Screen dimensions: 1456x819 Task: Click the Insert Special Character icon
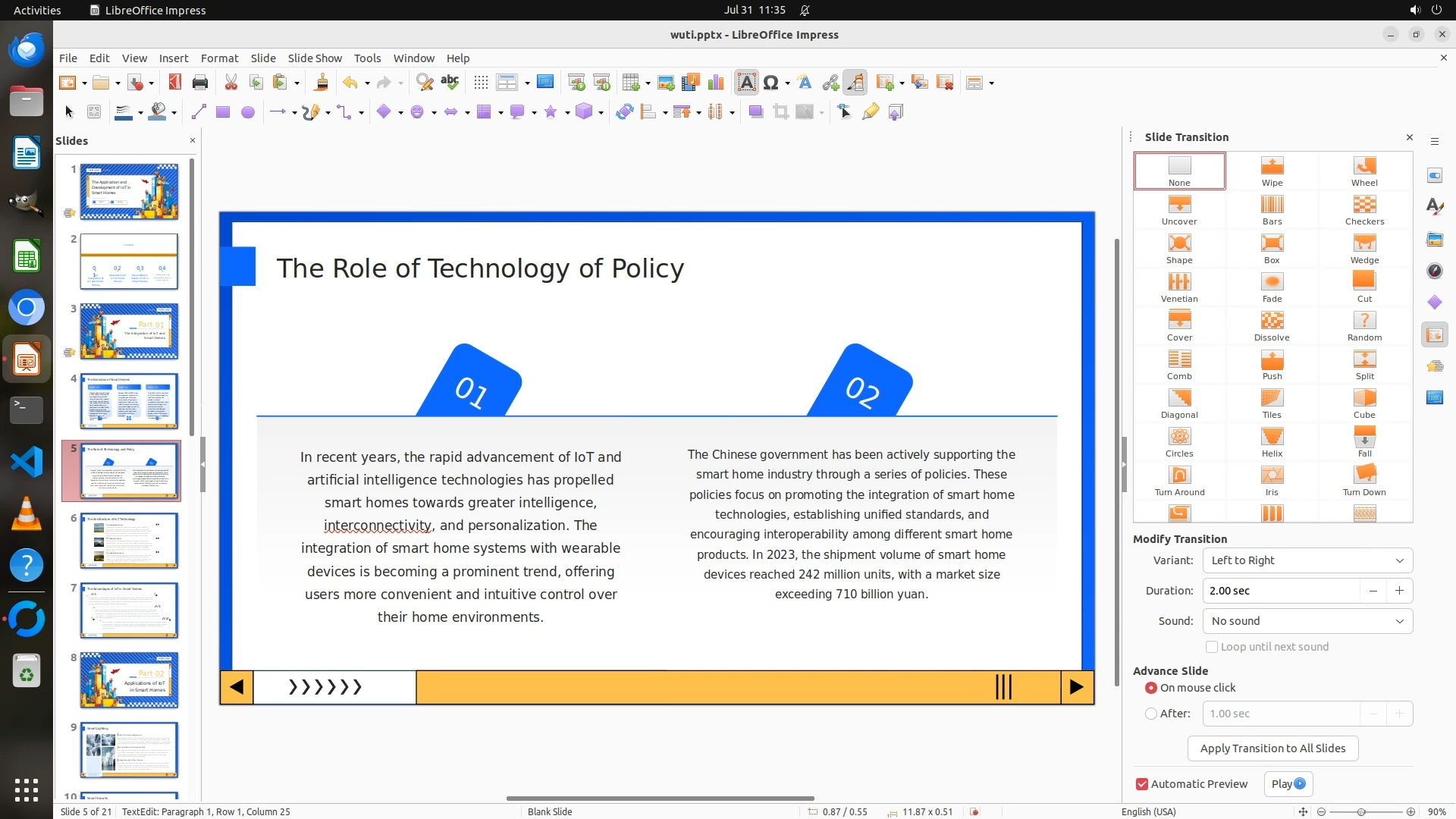pos(771,83)
